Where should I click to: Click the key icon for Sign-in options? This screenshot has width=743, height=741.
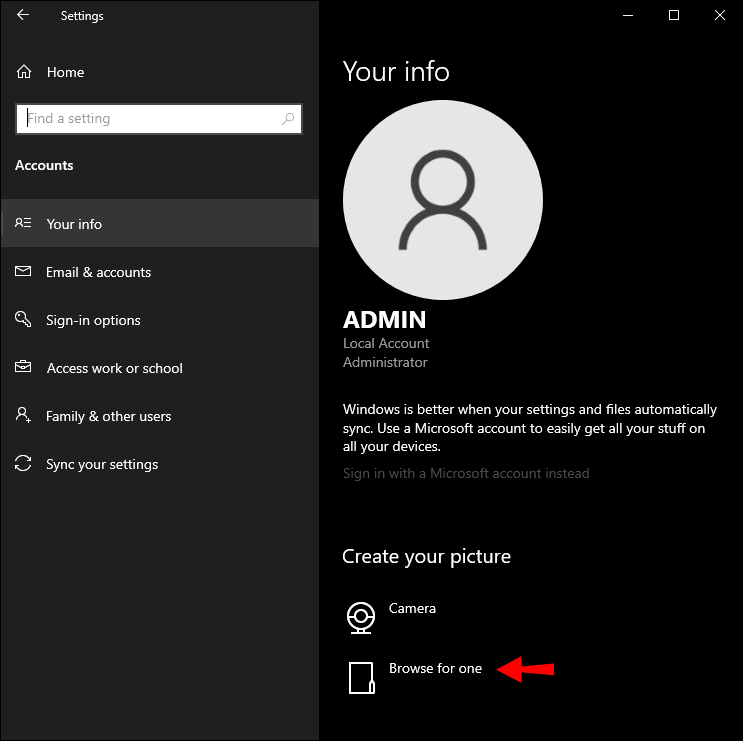tap(24, 320)
